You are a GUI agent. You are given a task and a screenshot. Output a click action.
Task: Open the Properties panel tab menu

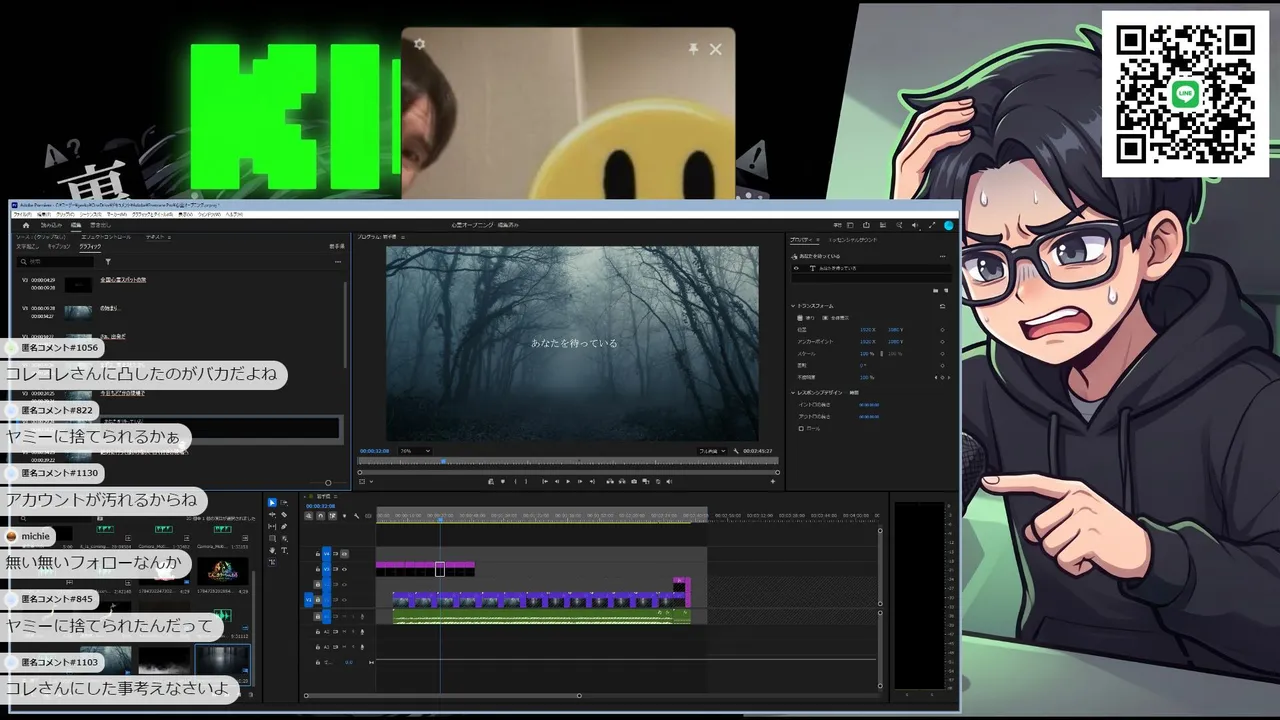(817, 240)
